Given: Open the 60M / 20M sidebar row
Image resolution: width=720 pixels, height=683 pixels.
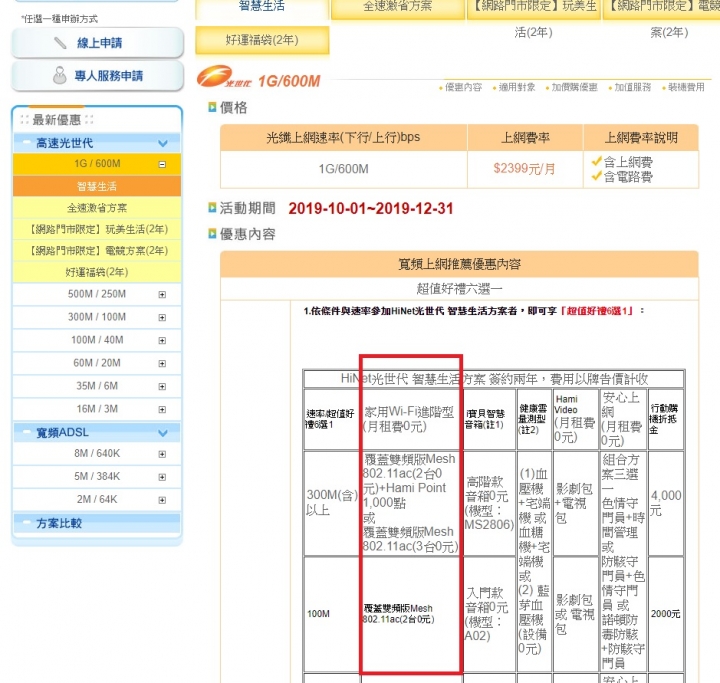Looking at the screenshot, I should click(x=97, y=363).
